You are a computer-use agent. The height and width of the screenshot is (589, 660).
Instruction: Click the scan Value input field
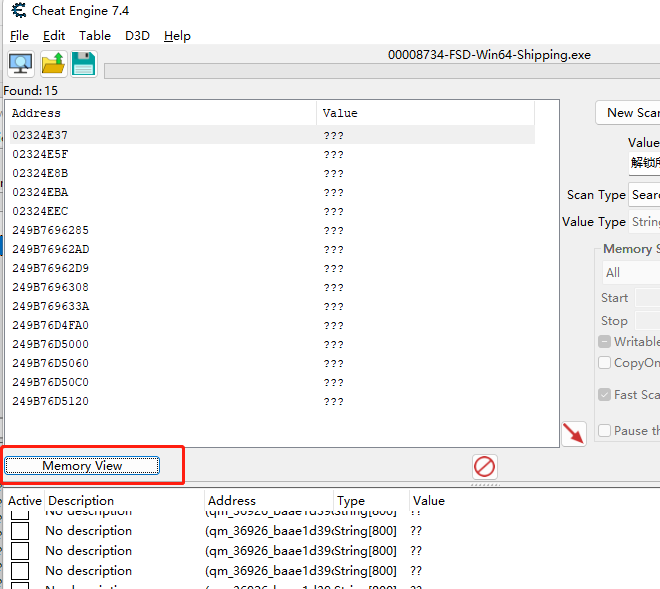[x=644, y=162]
